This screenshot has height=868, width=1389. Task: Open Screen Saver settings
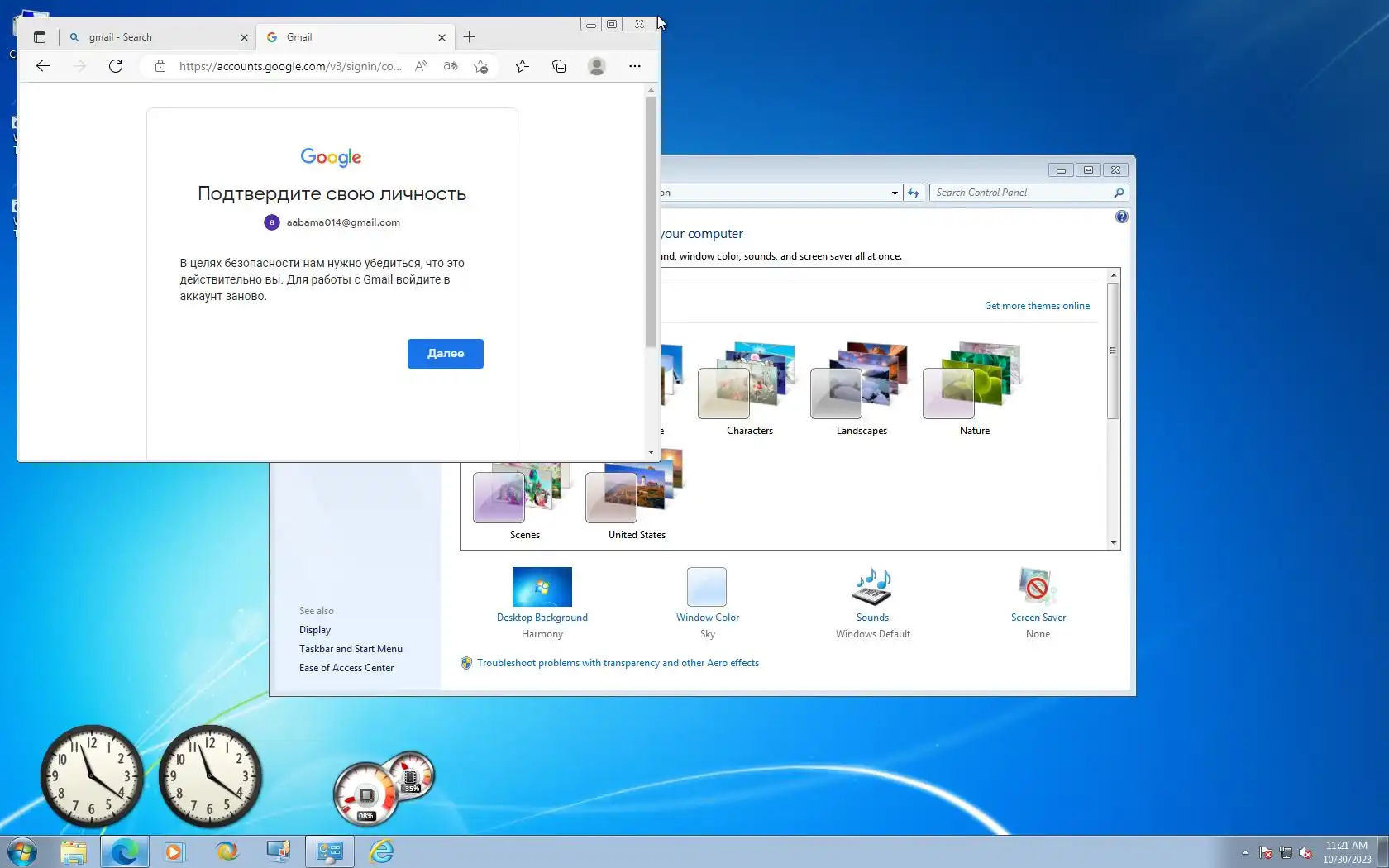1038,603
